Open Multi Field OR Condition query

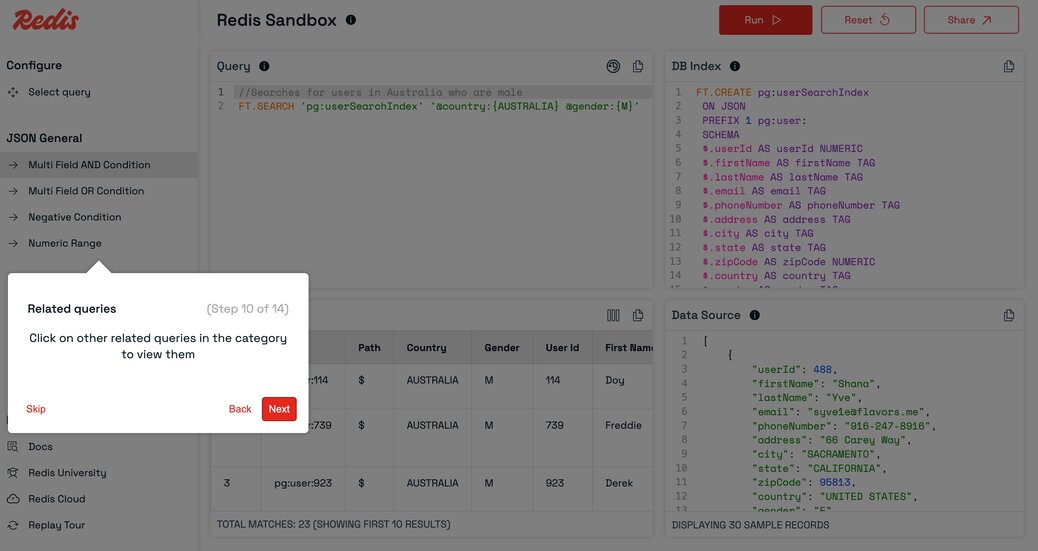[99, 191]
